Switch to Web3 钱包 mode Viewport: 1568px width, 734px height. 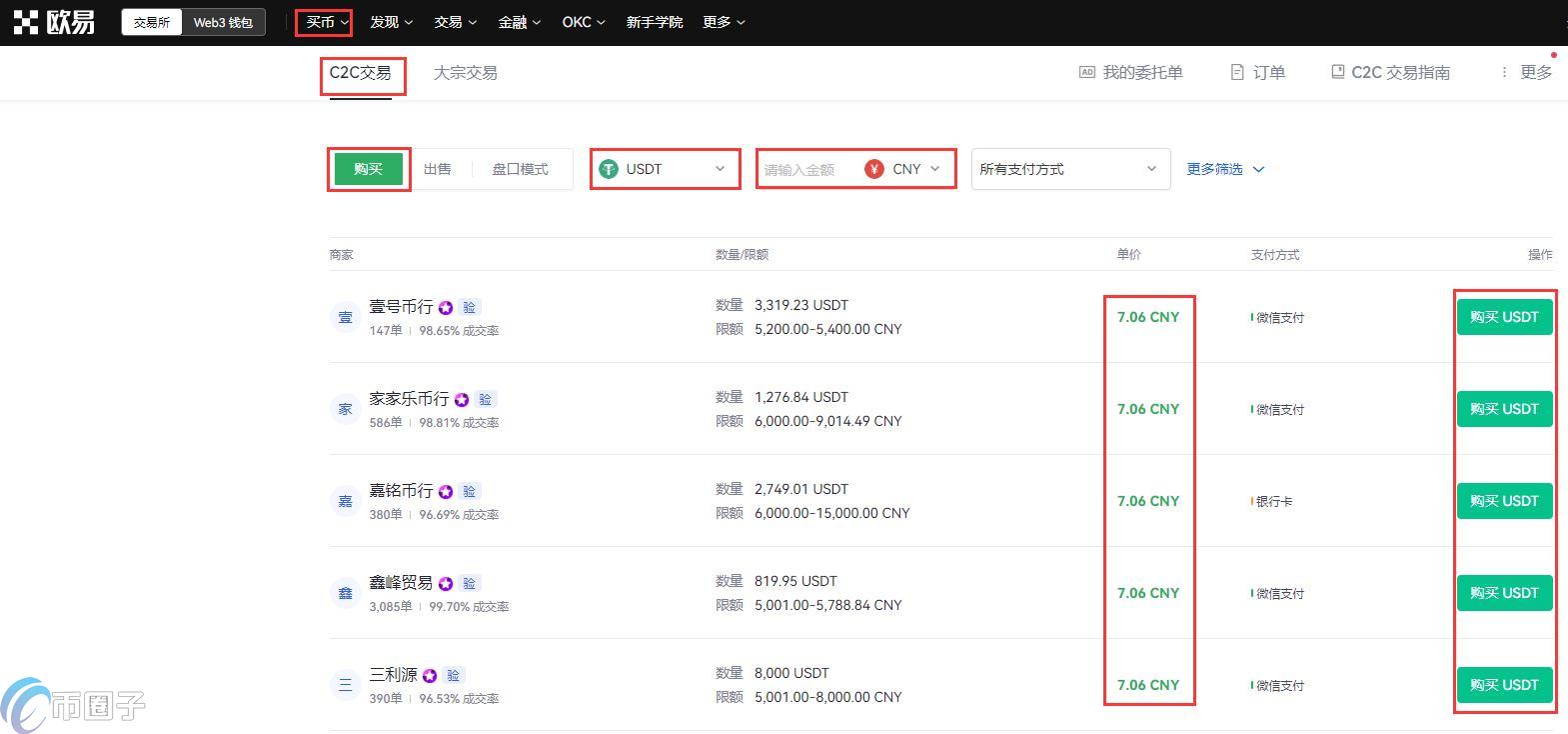[223, 22]
